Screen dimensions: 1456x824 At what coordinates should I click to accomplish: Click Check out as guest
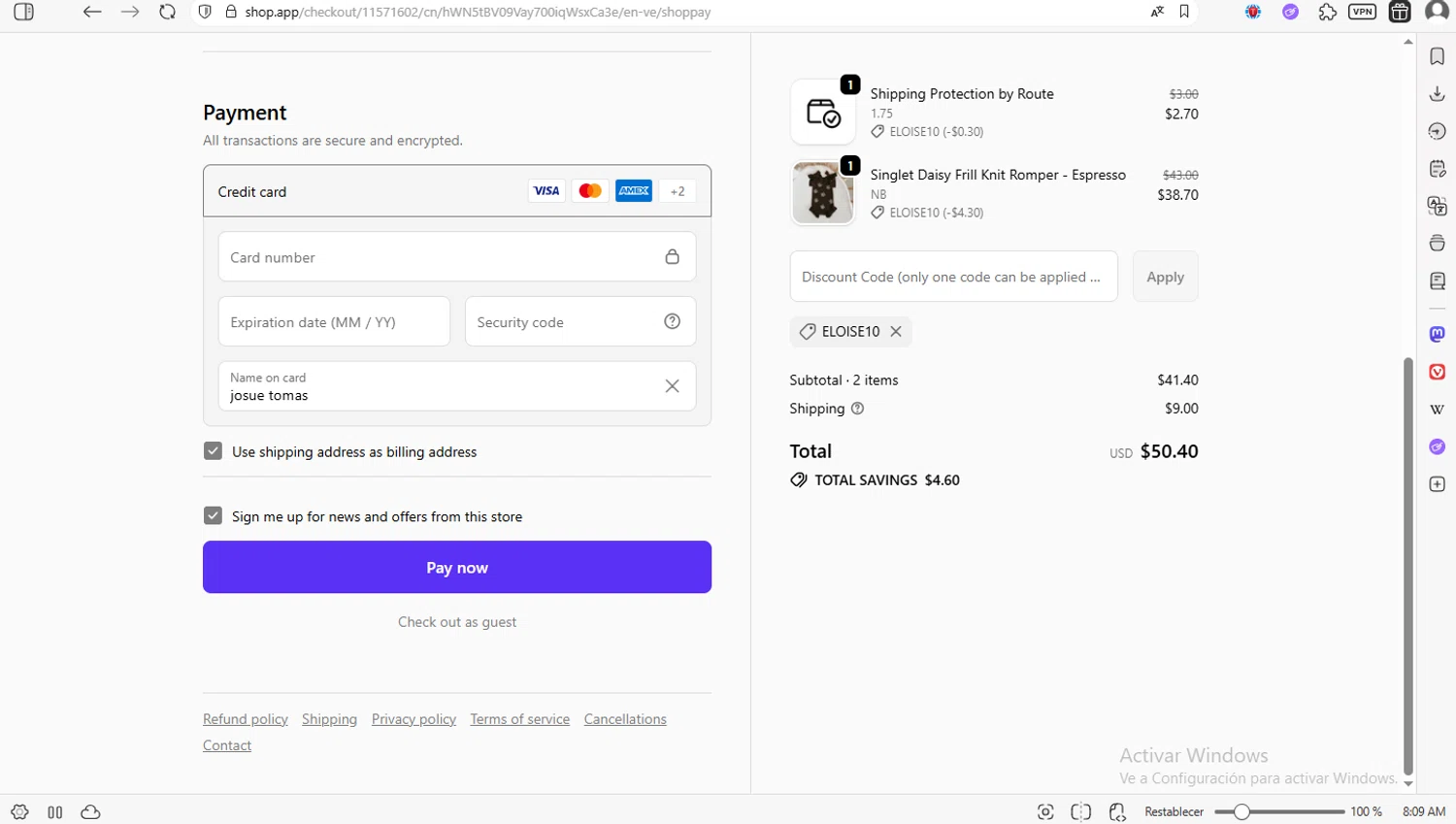coord(457,622)
